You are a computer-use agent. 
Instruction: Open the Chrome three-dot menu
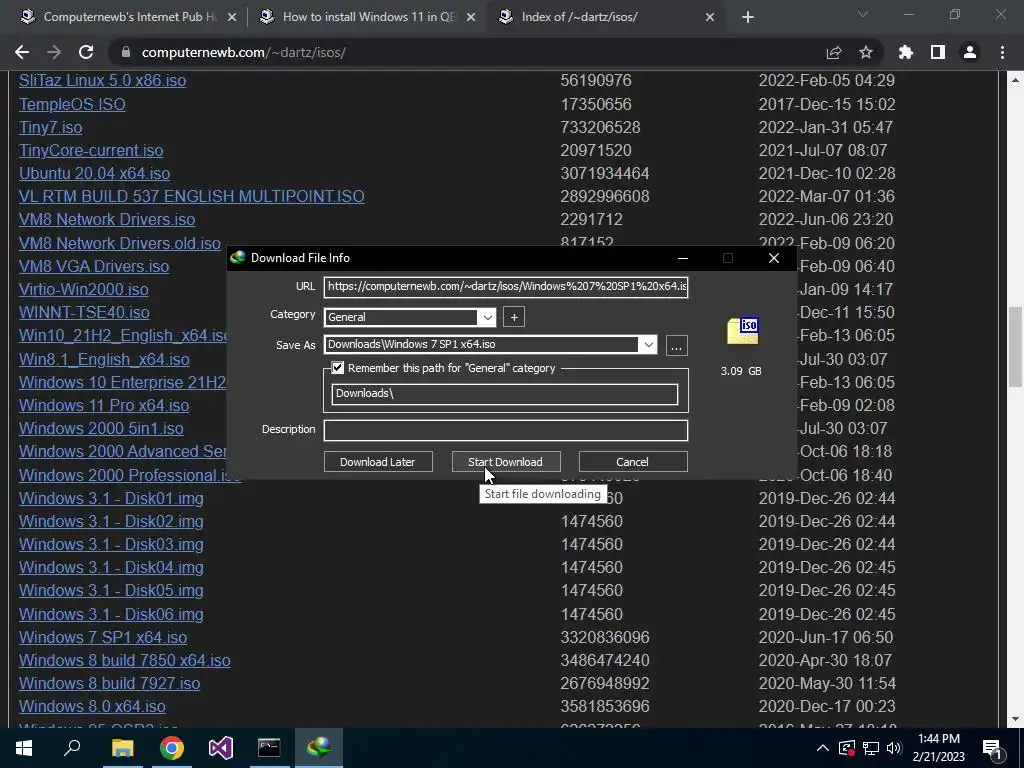point(1002,52)
